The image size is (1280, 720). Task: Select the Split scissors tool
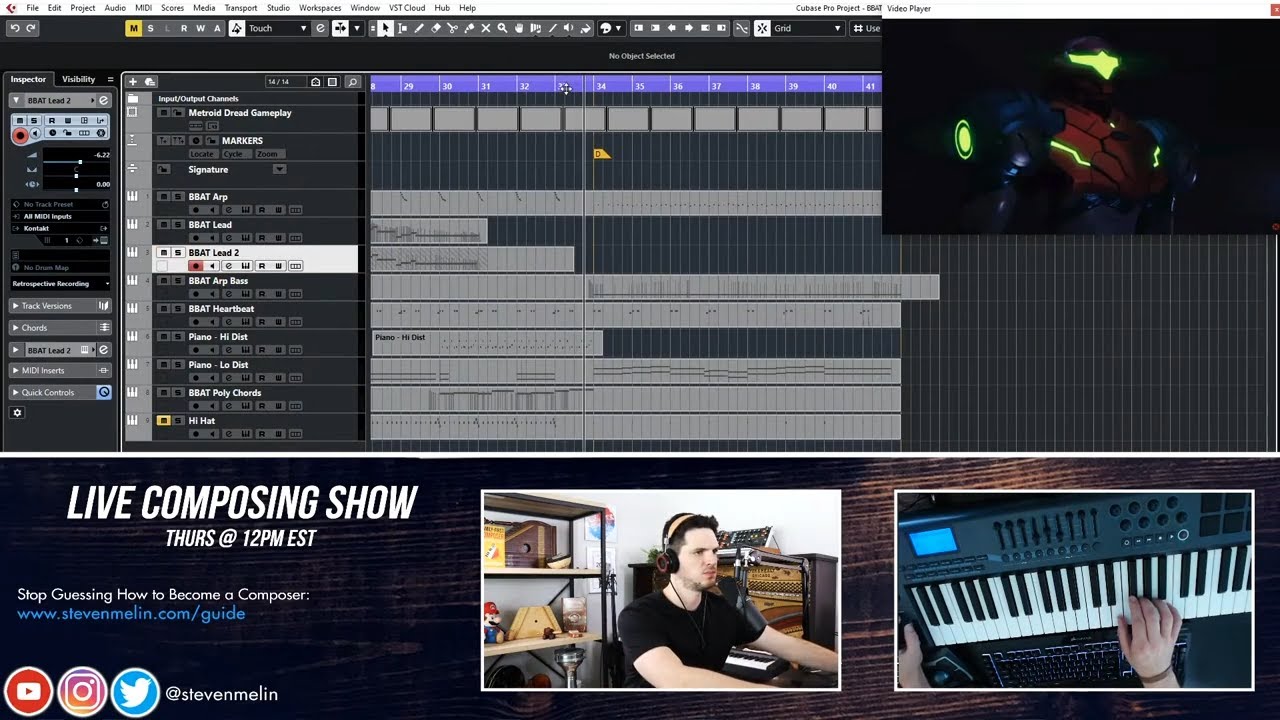[x=453, y=28]
